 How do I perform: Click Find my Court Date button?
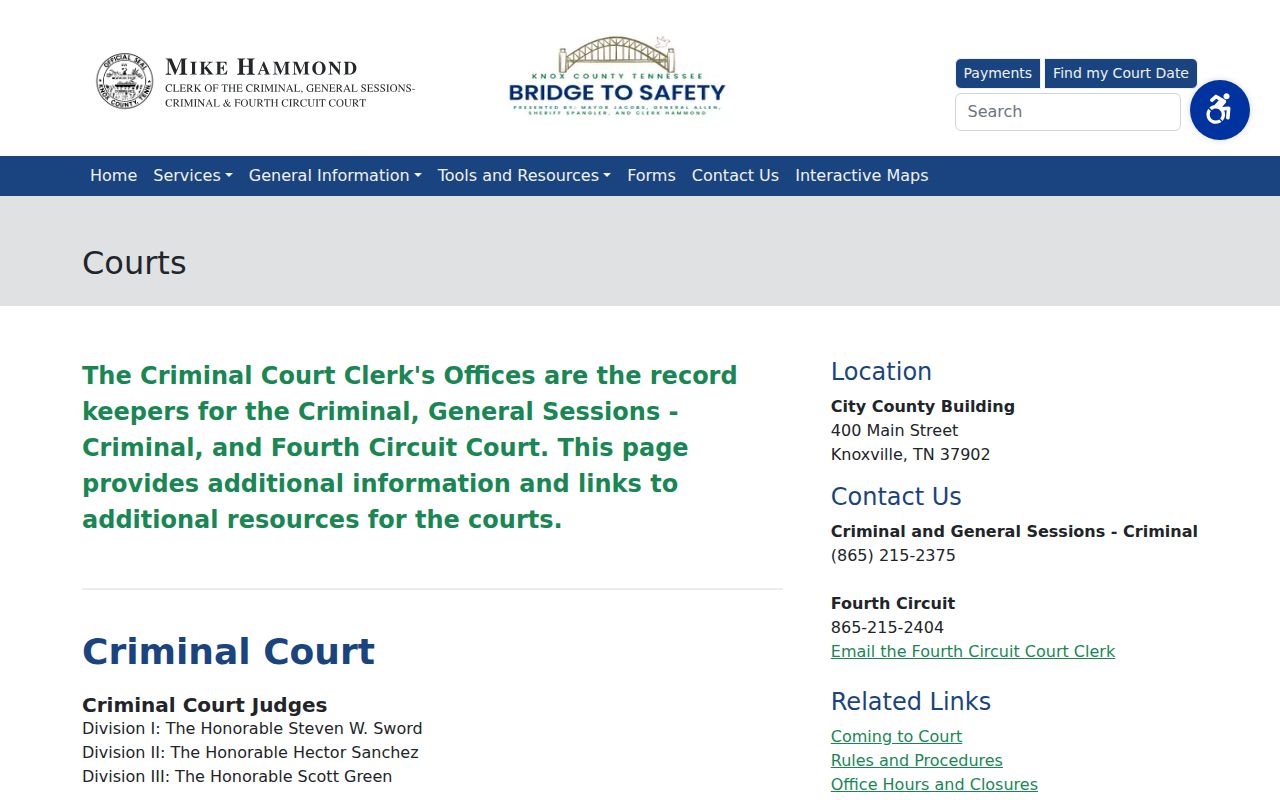1121,73
